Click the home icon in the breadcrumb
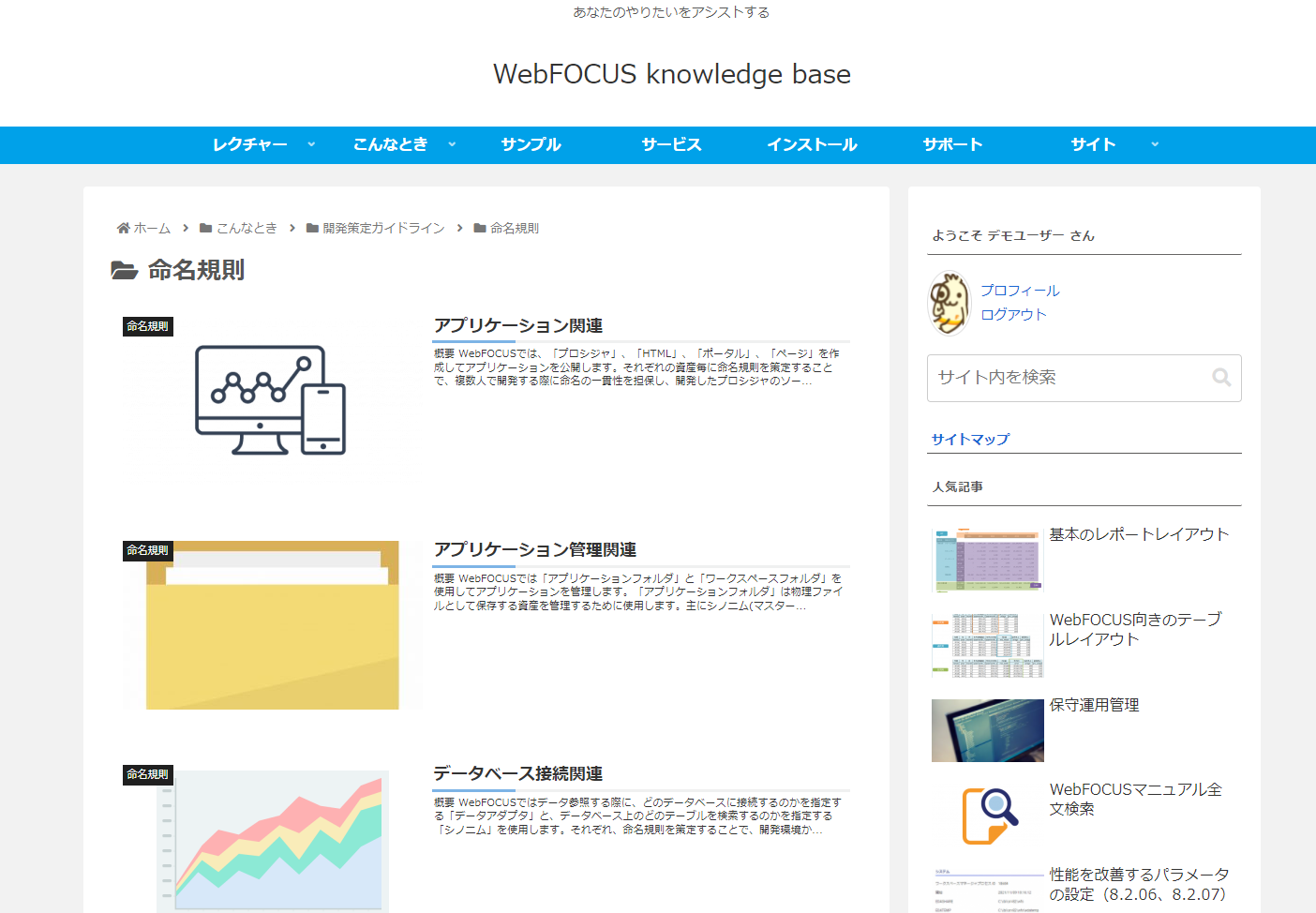Image resolution: width=1316 pixels, height=913 pixels. pyautogui.click(x=123, y=227)
